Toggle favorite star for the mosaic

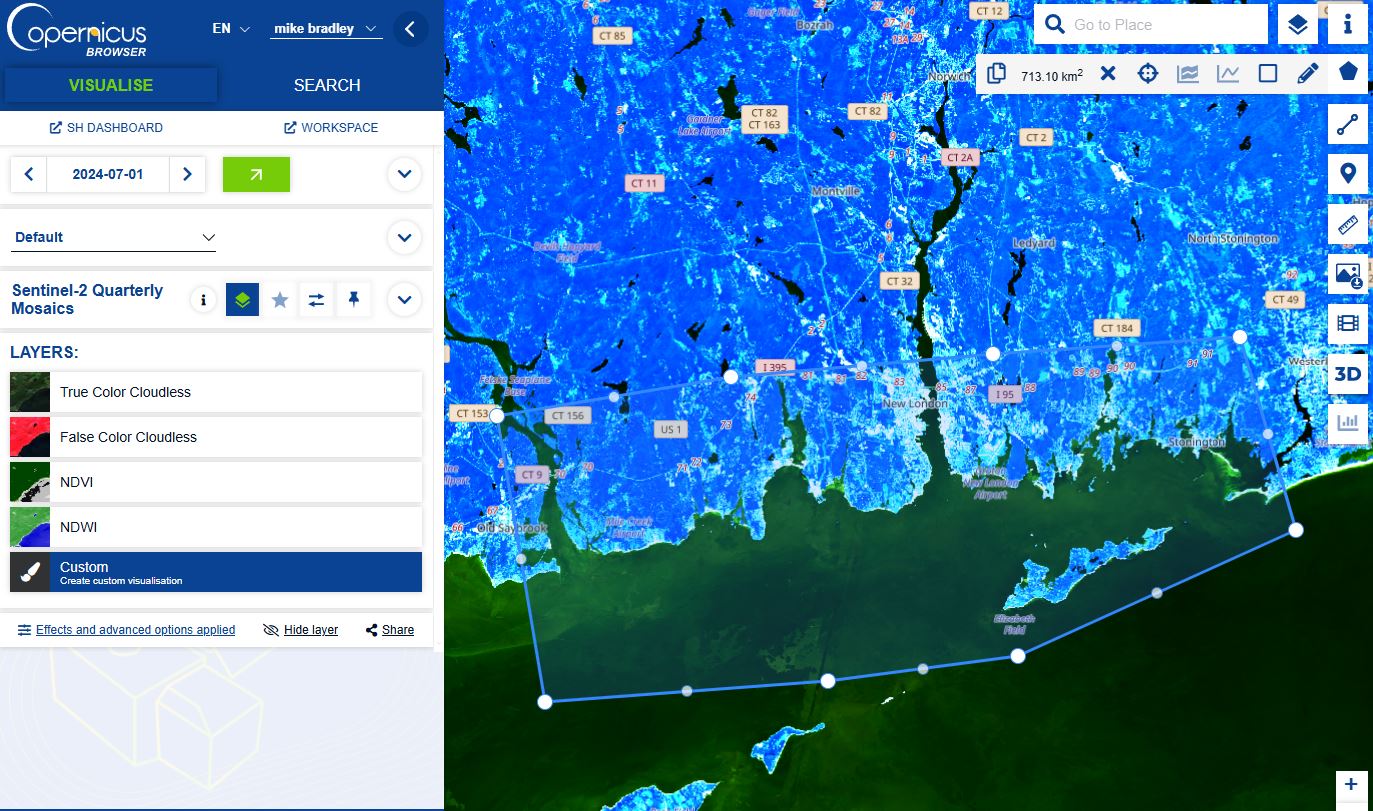point(280,299)
